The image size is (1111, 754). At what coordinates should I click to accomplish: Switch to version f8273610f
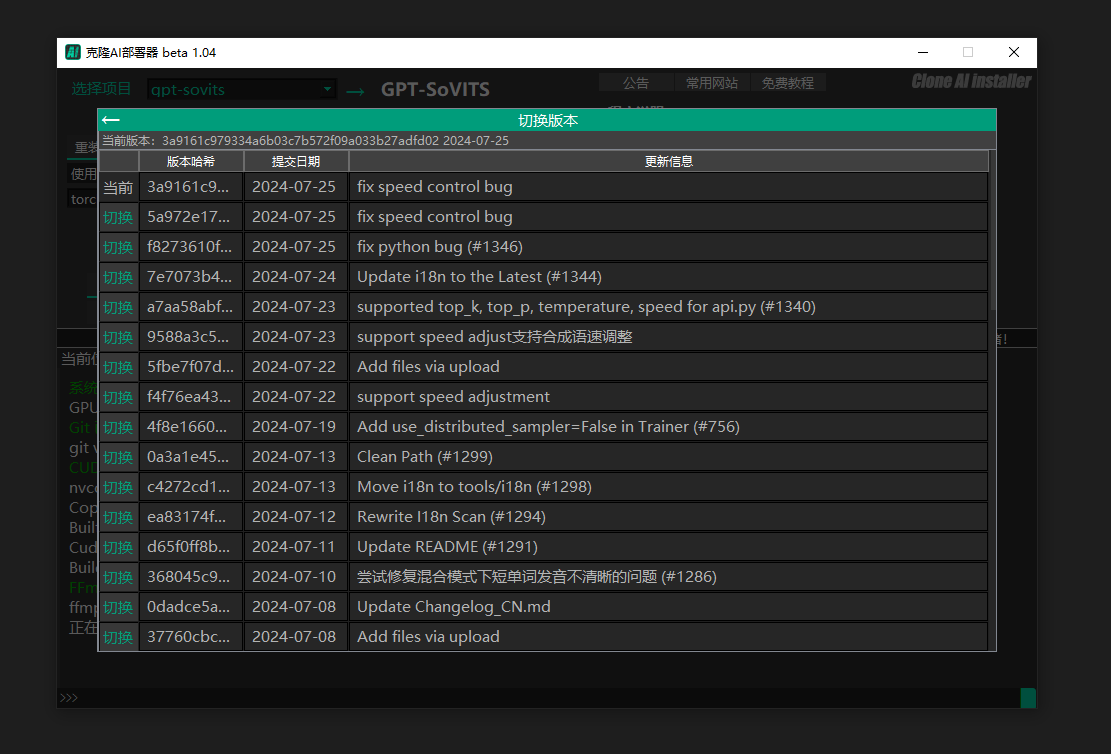coord(118,247)
